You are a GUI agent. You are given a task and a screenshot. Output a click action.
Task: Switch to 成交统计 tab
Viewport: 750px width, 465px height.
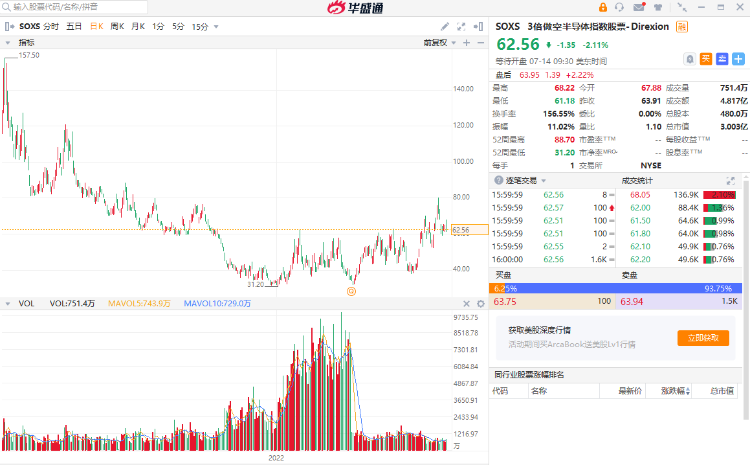pyautogui.click(x=637, y=180)
